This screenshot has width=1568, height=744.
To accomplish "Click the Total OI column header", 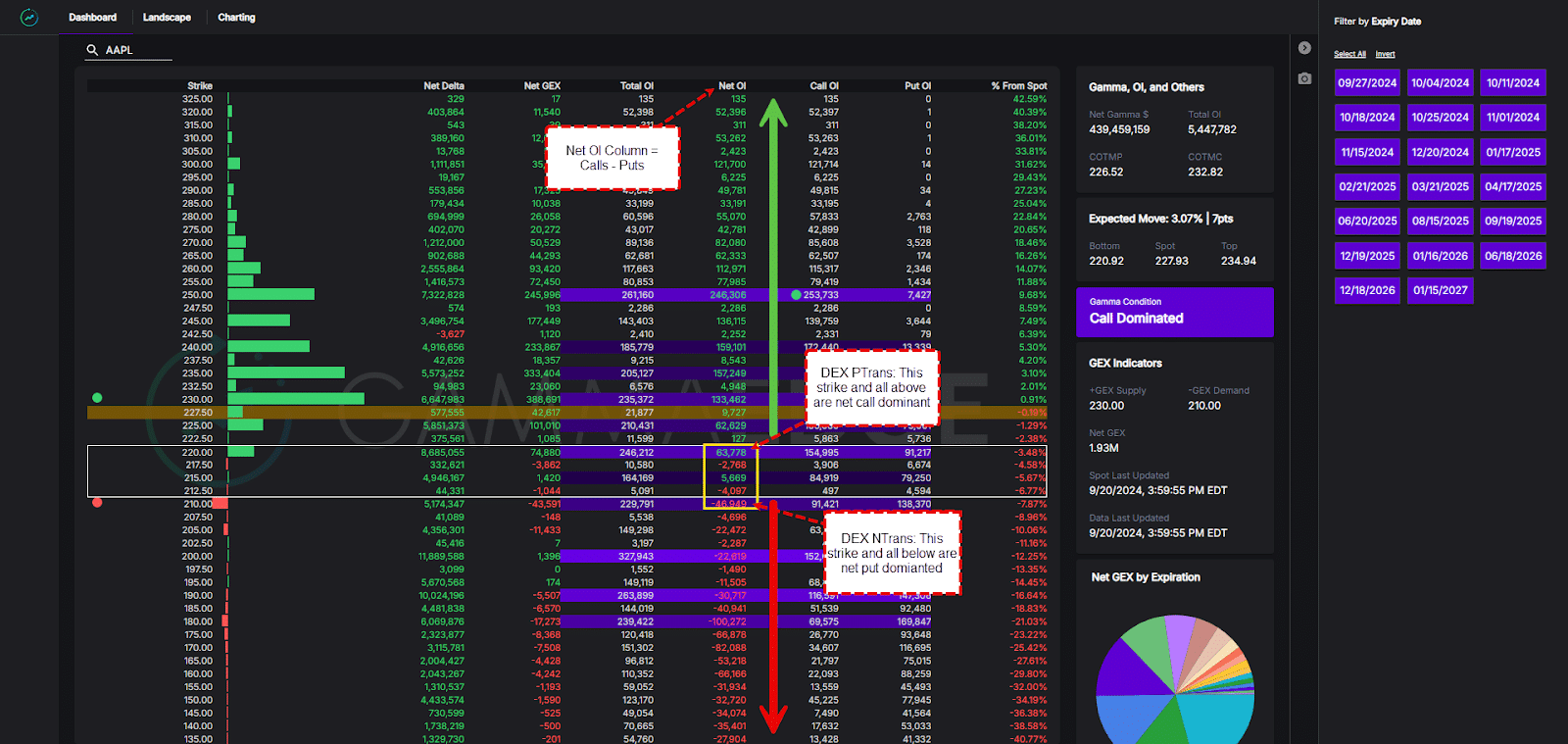I will click(x=637, y=86).
